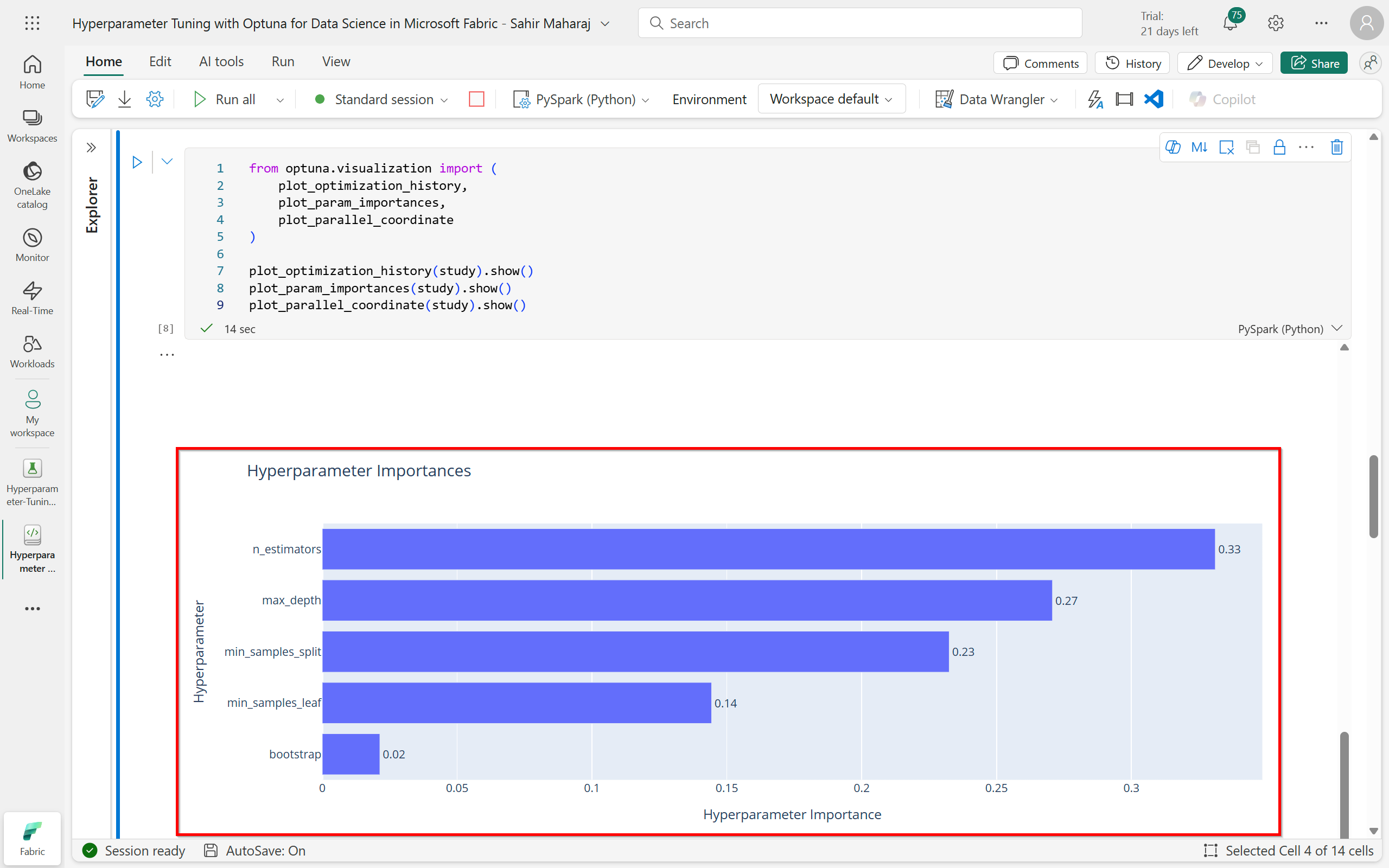
Task: Open the Standard session dropdown
Action: point(381,99)
